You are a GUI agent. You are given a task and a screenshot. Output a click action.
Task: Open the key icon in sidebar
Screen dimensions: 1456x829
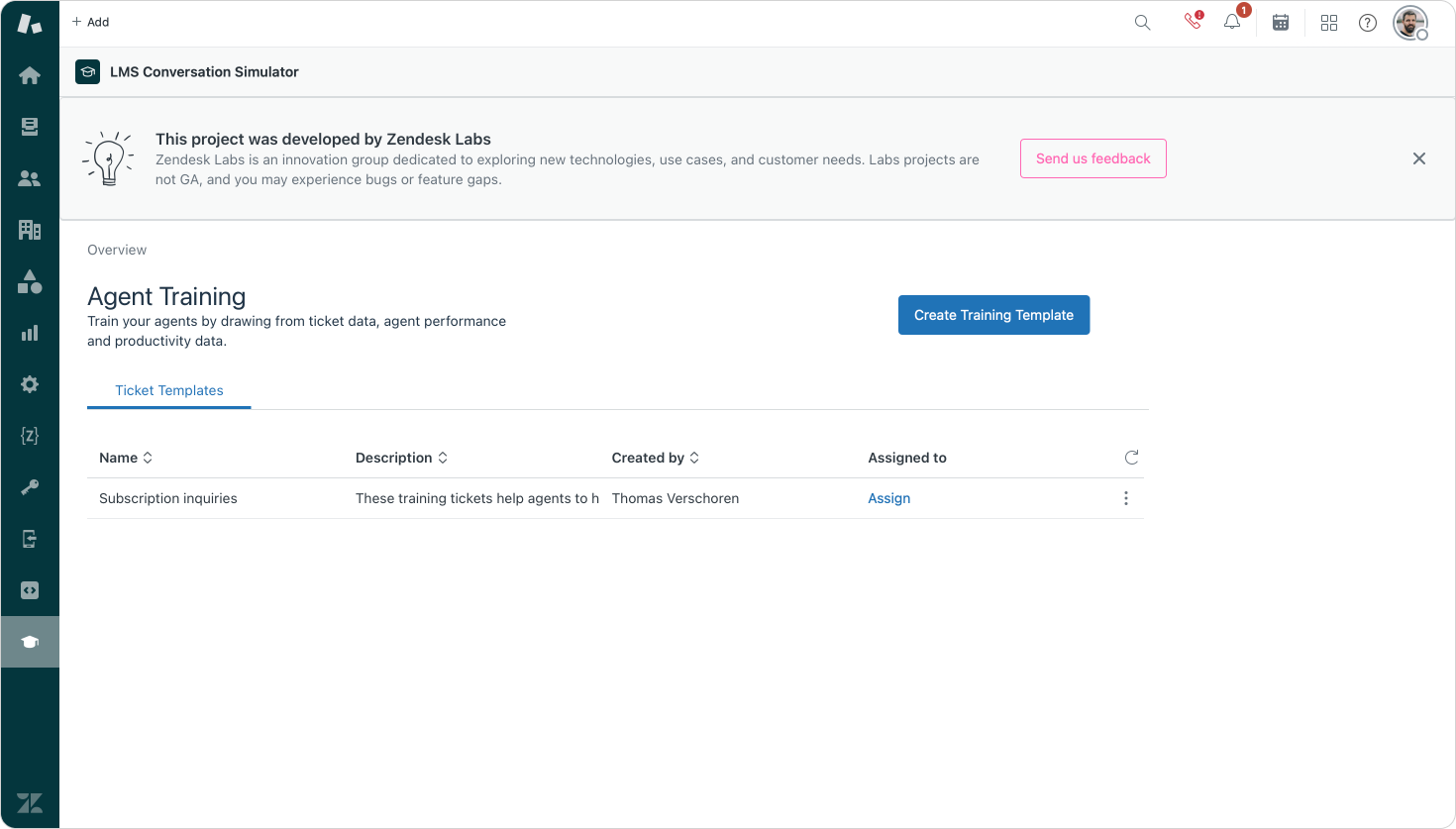pyautogui.click(x=30, y=487)
